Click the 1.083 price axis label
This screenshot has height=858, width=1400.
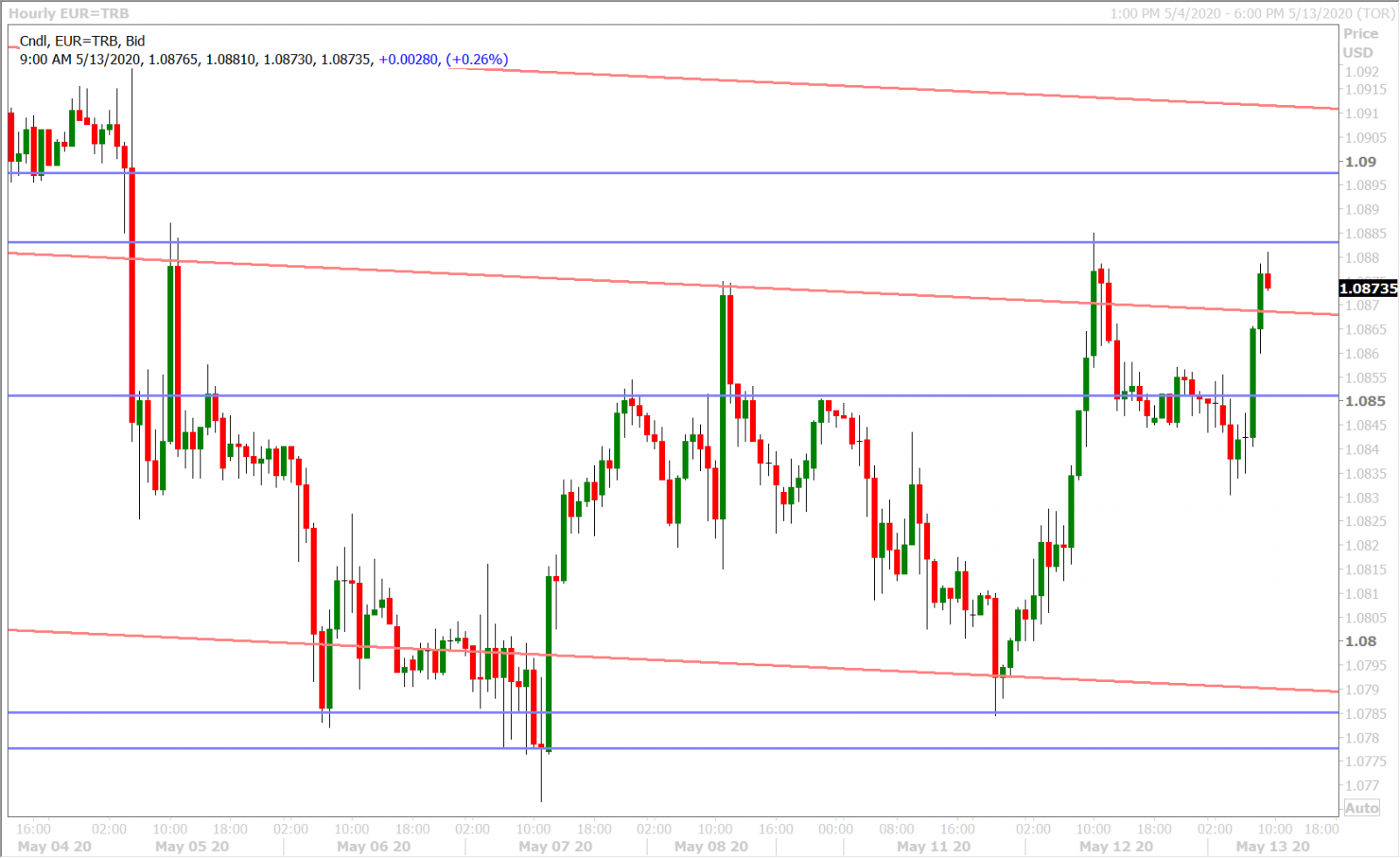[1361, 497]
